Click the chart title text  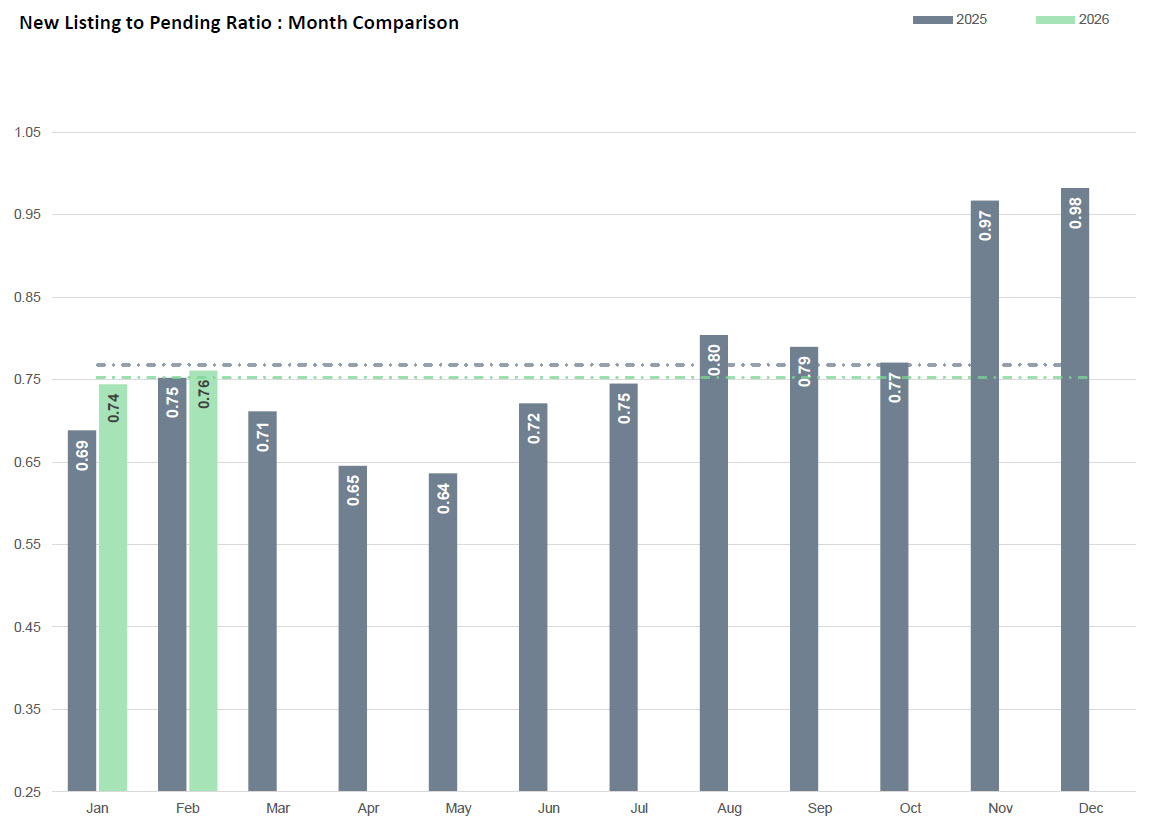coord(239,23)
